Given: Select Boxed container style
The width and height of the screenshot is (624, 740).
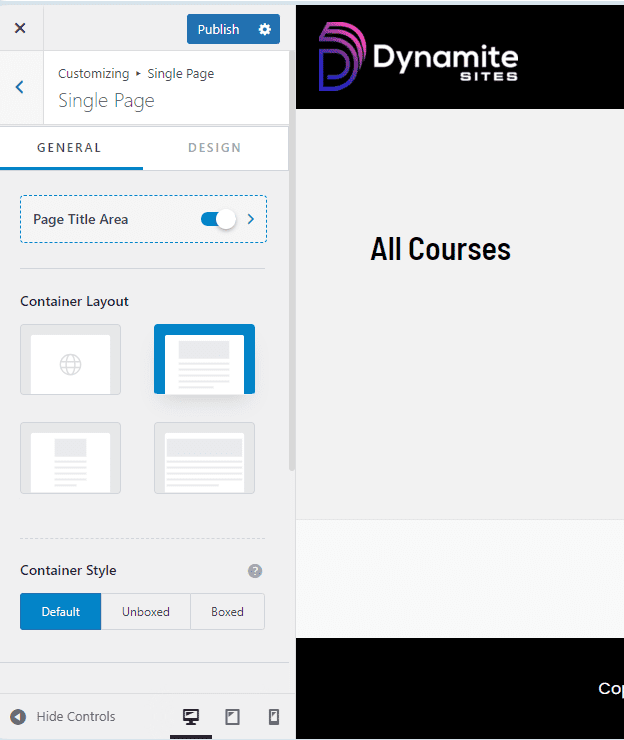Looking at the screenshot, I should pyautogui.click(x=227, y=612).
